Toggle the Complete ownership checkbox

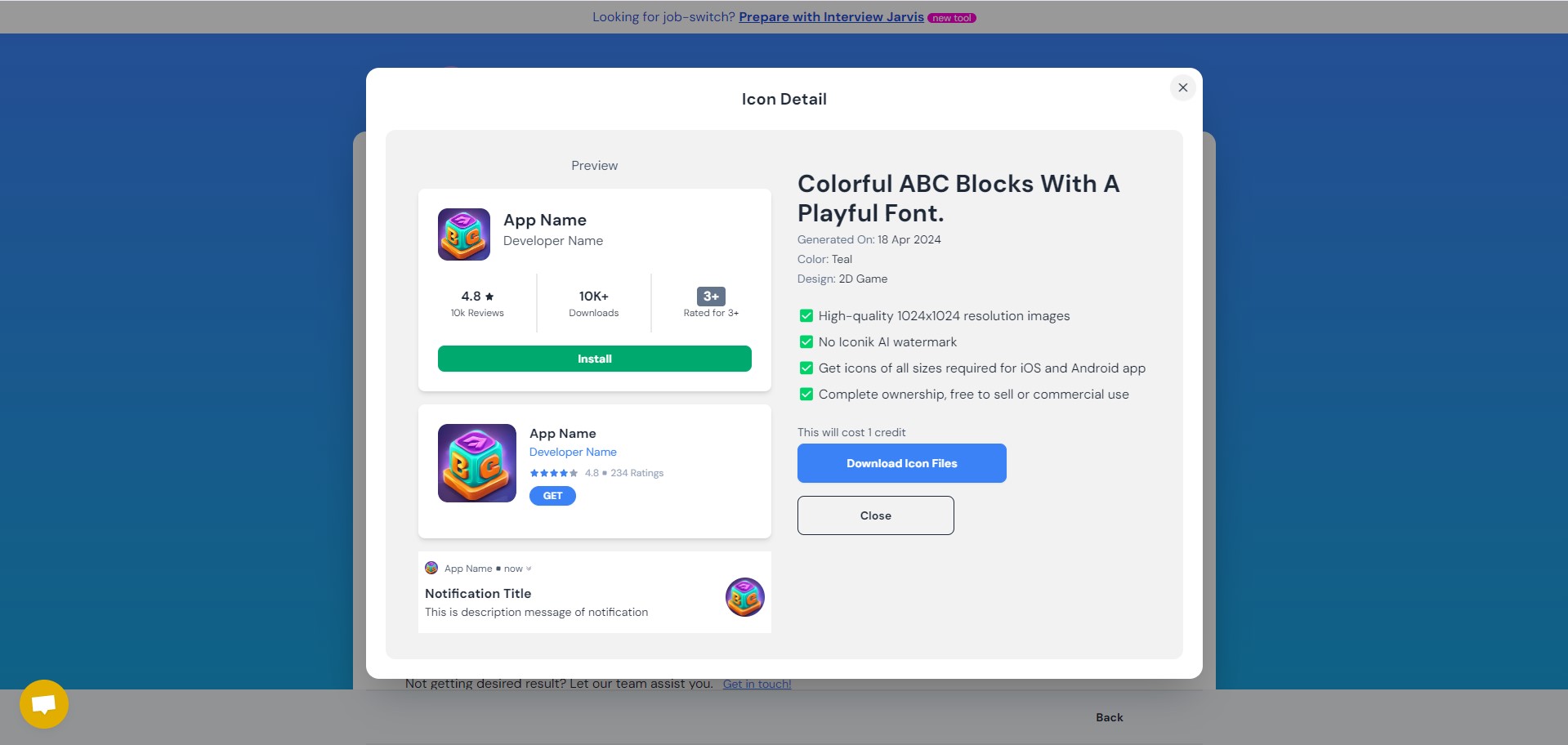(806, 395)
